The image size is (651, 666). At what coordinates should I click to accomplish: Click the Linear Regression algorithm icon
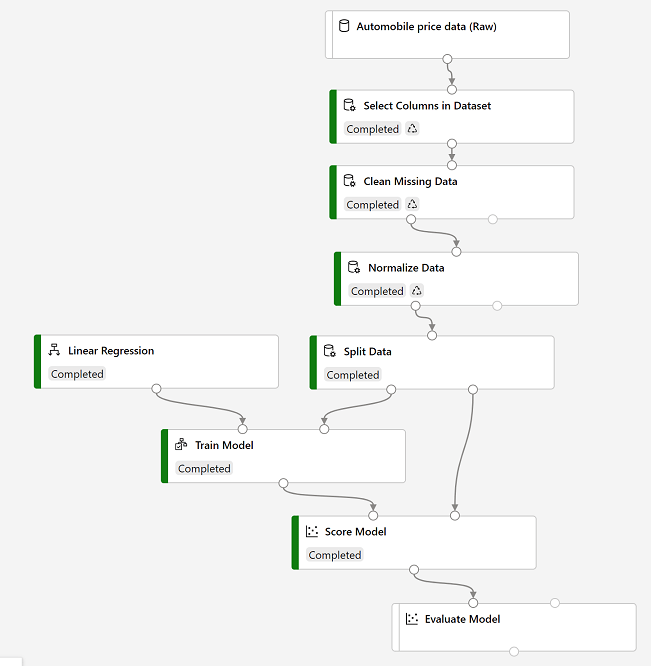(x=54, y=350)
